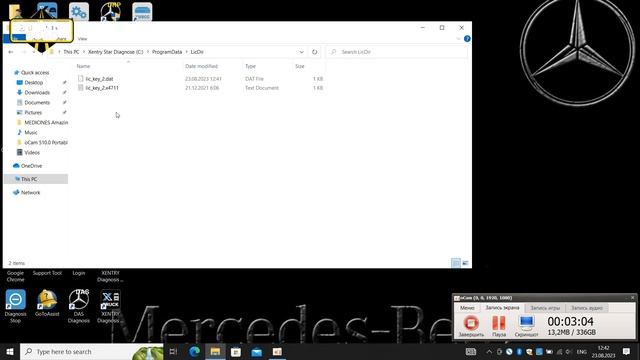Select the lic_key_2.x4711 text document
Image resolution: width=640 pixels, height=360 pixels.
(102, 88)
